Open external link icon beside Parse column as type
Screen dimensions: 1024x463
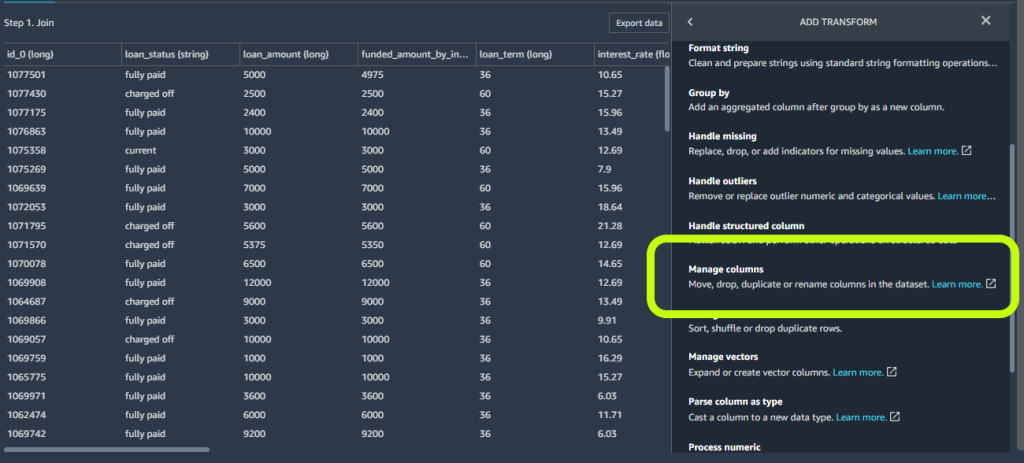point(895,417)
